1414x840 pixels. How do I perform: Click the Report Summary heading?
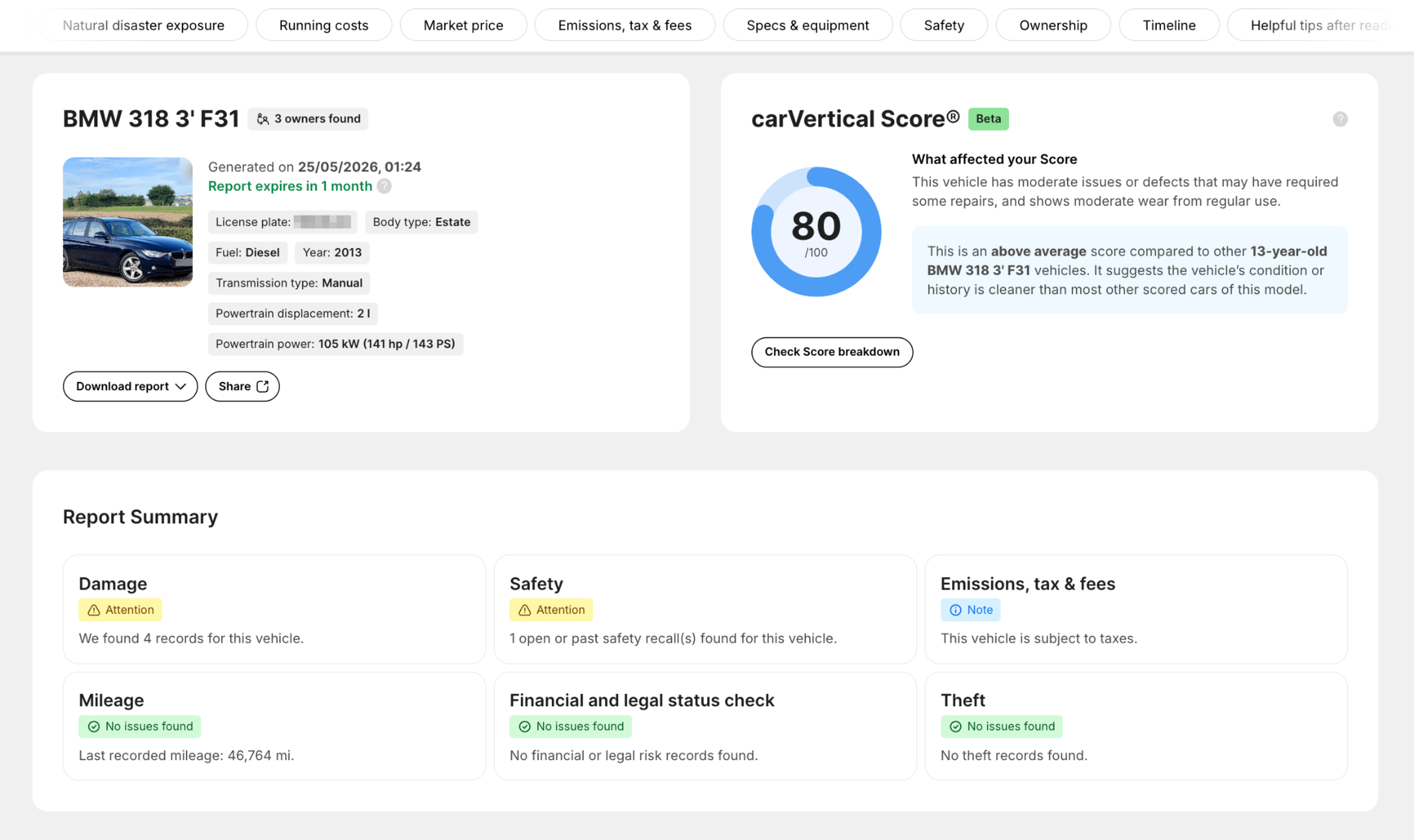[140, 517]
